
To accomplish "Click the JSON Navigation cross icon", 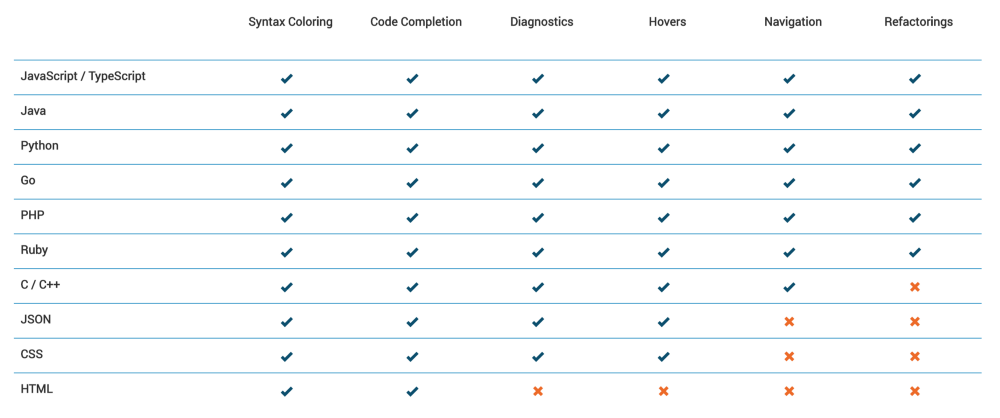I will [789, 322].
